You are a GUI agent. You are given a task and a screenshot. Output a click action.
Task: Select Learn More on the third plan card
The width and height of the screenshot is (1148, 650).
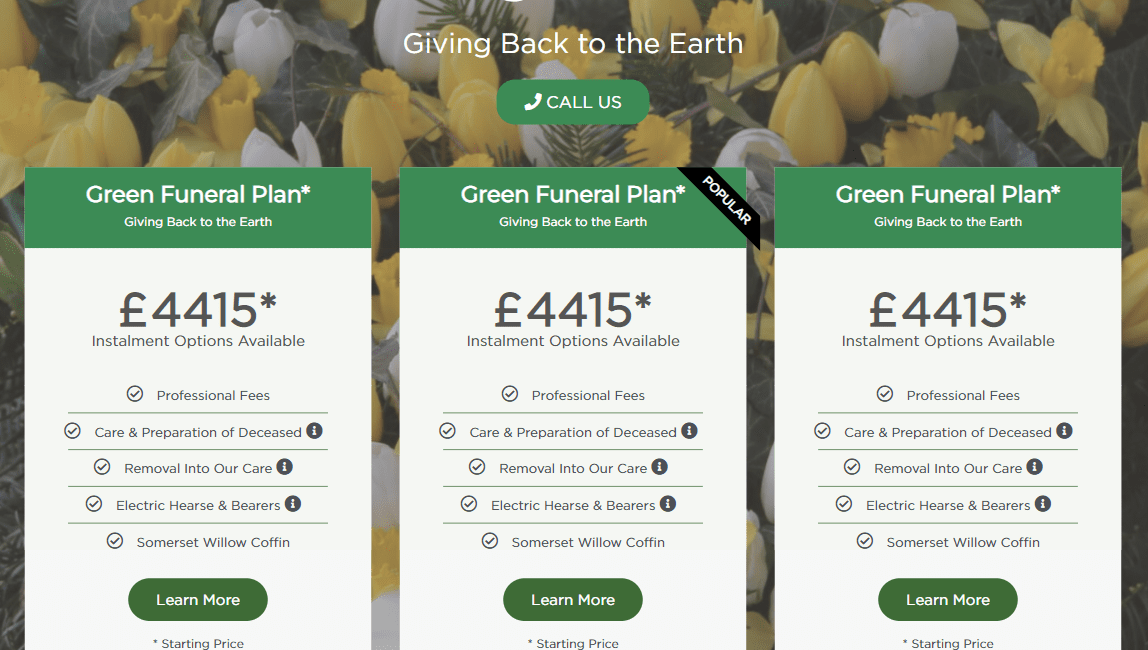point(947,599)
